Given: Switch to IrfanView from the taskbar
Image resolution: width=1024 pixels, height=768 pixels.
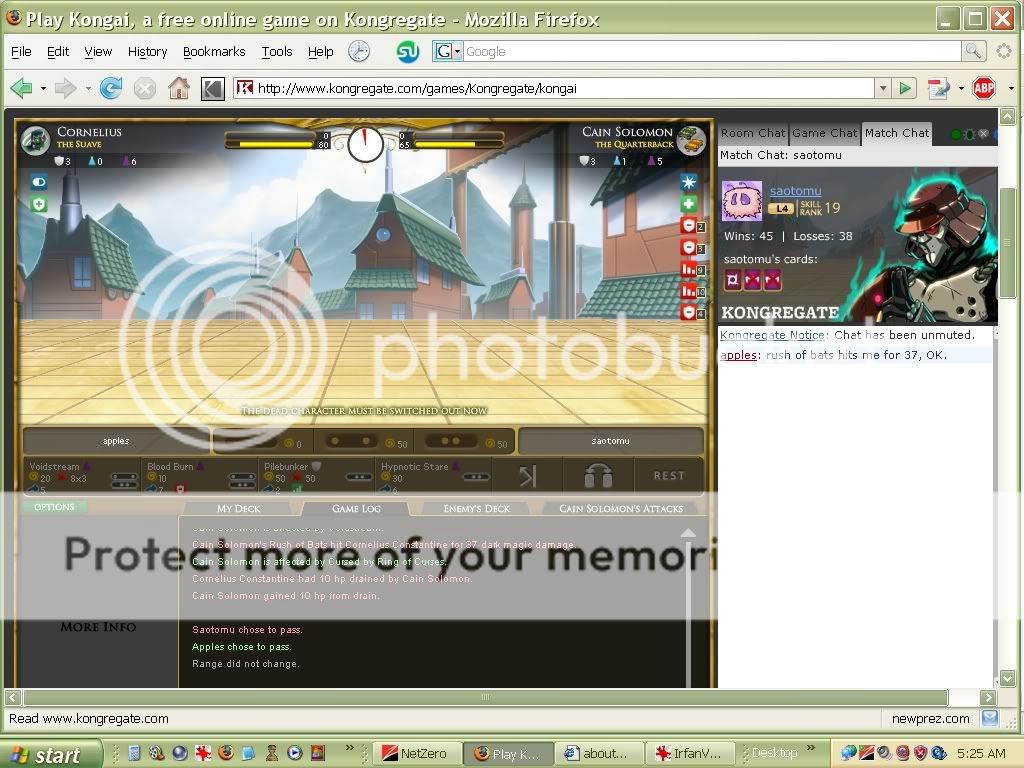Looking at the screenshot, I should [x=690, y=754].
